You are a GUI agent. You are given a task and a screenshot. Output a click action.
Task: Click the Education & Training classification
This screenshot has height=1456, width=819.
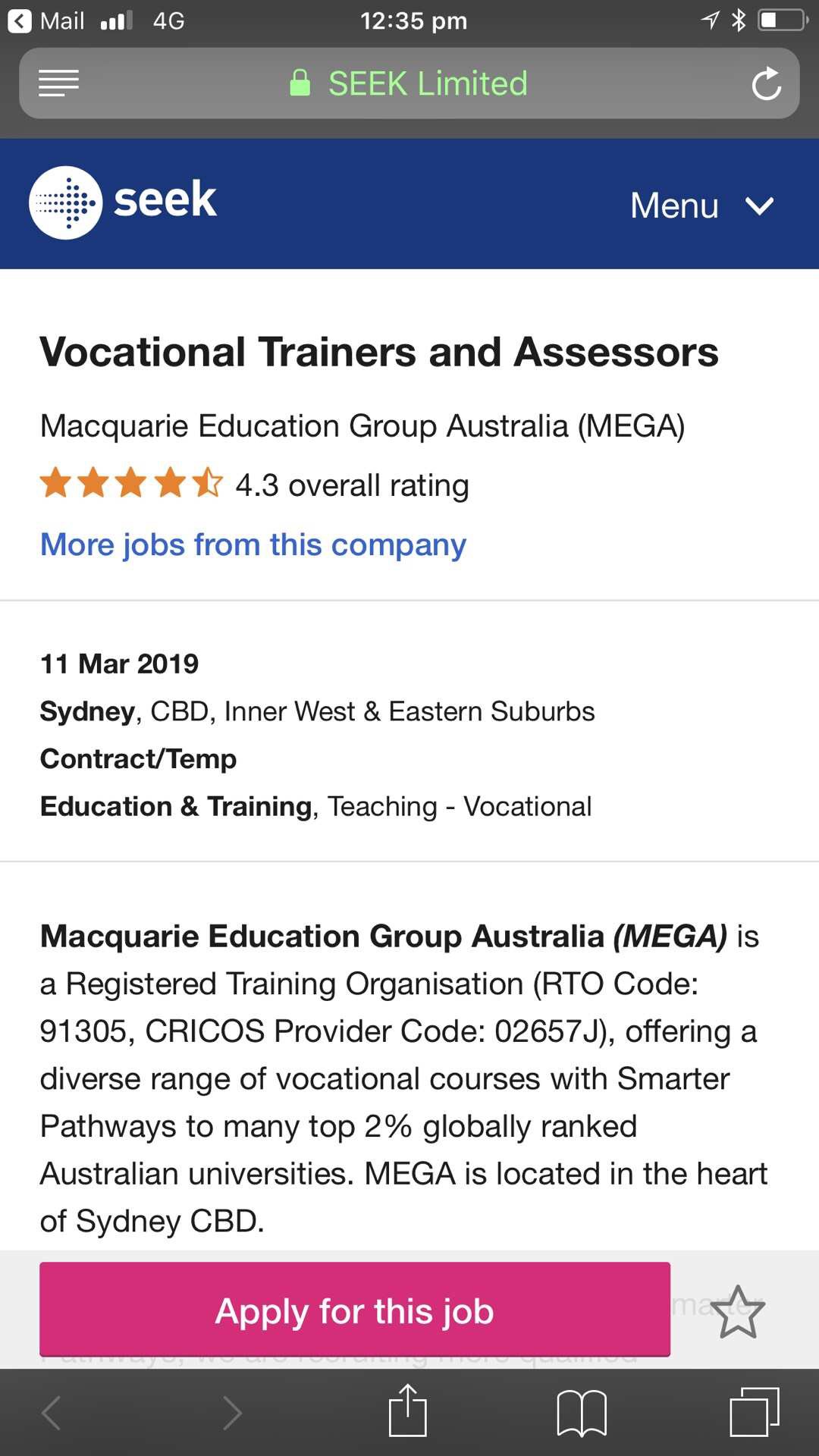(176, 806)
